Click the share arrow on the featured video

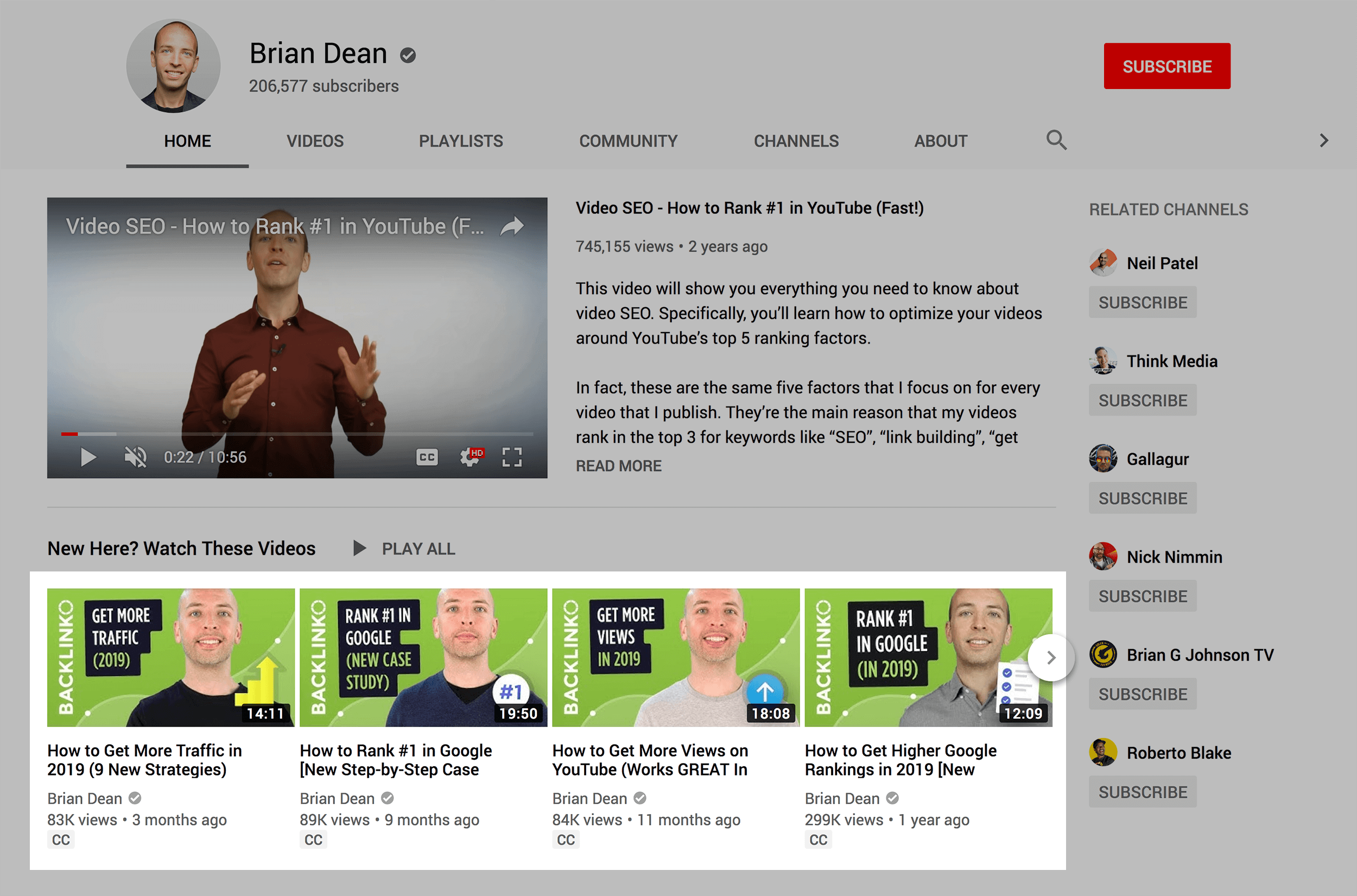tap(512, 226)
